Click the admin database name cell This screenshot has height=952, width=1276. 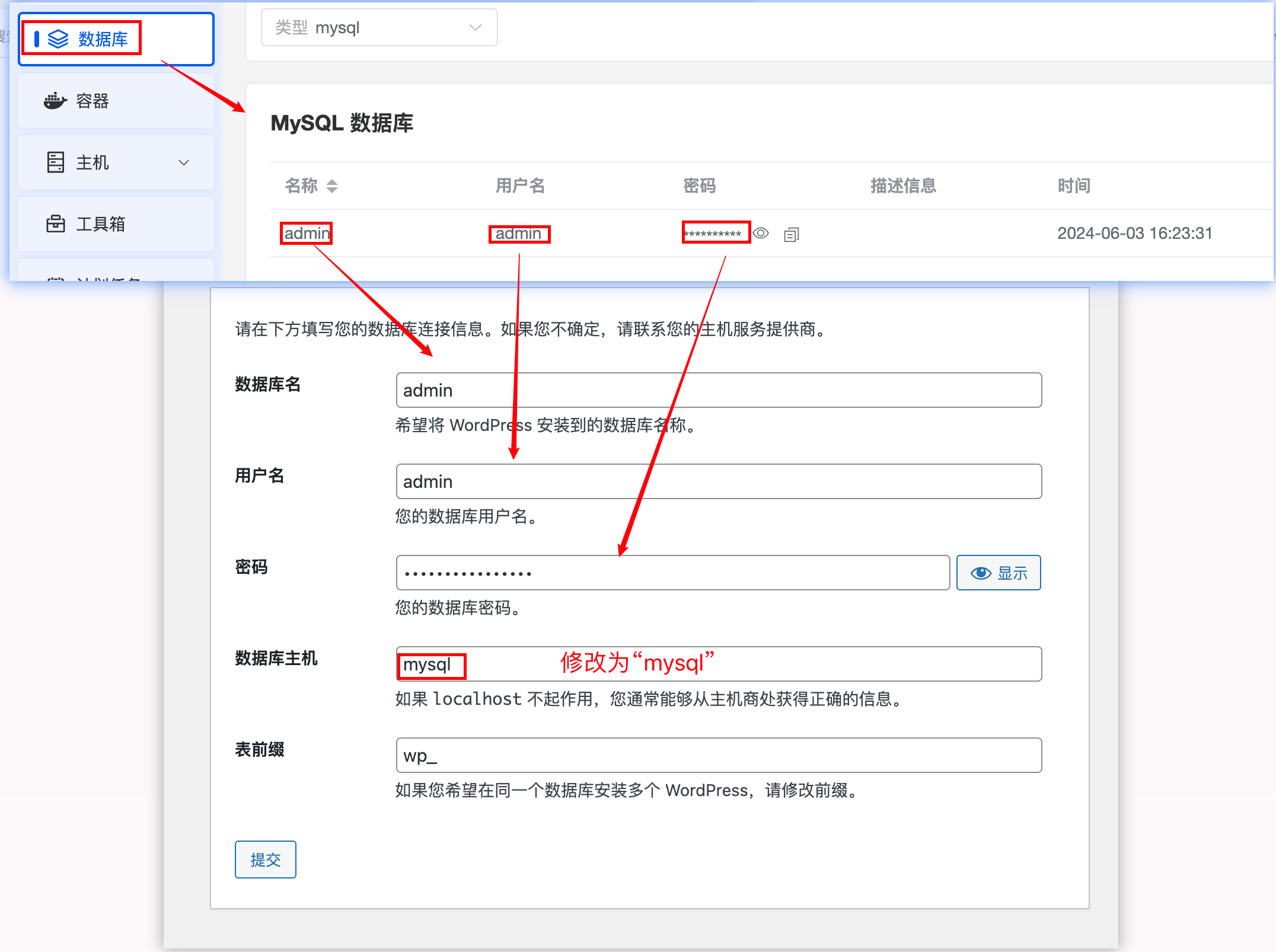pyautogui.click(x=307, y=233)
